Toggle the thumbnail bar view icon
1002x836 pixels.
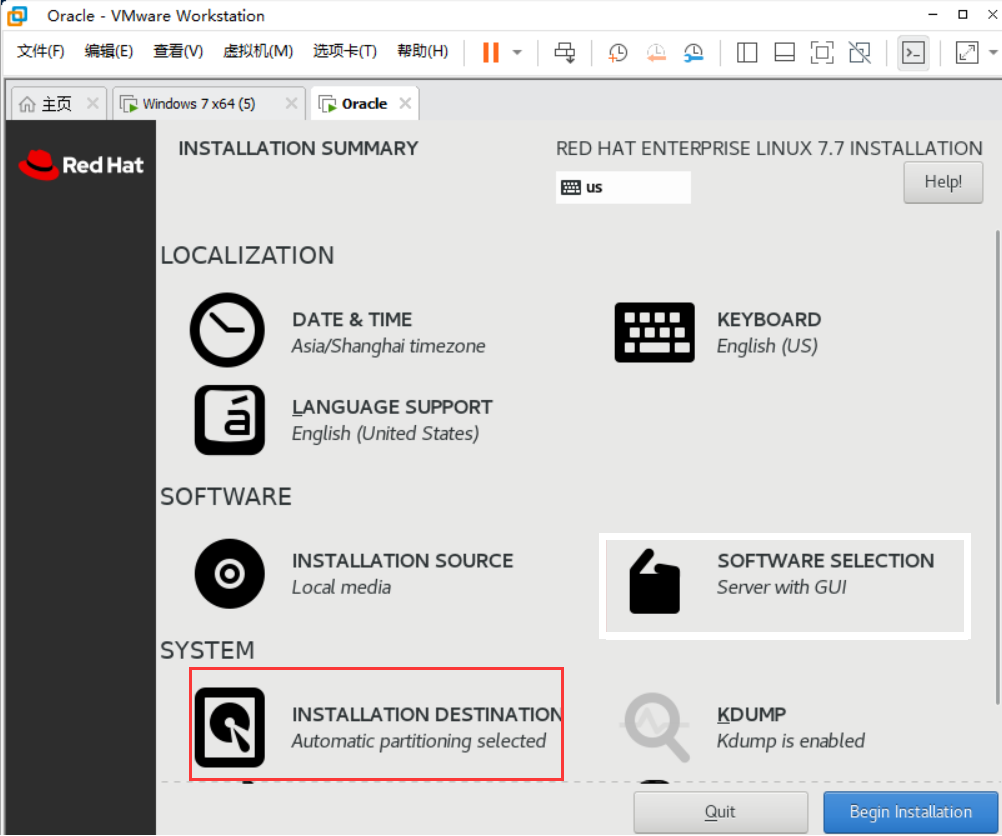784,52
